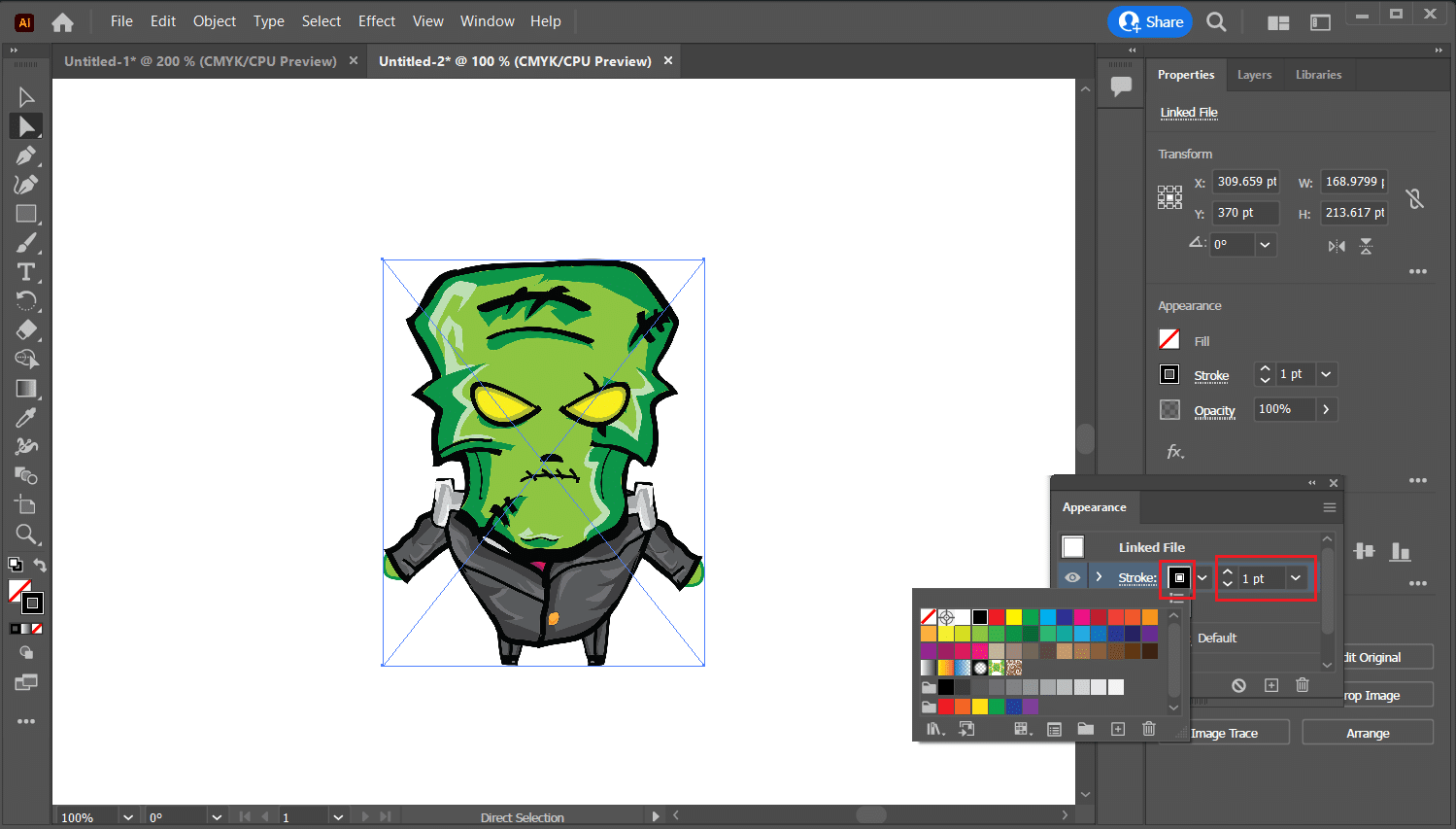Screen dimensions: 1456x829
Task: Pick the None swatch in swatches
Action: click(929, 617)
